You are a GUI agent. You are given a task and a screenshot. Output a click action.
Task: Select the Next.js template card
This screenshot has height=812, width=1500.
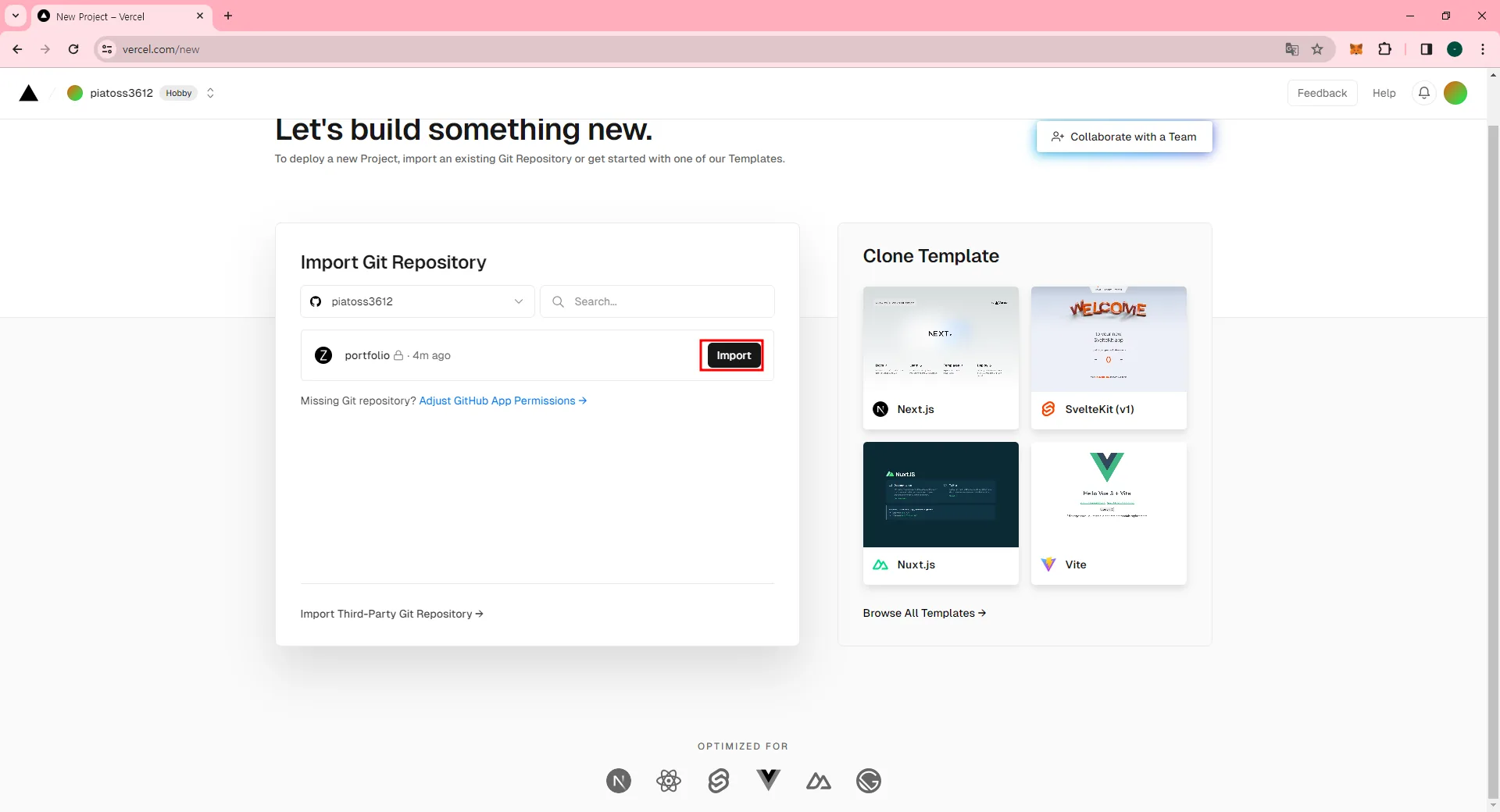941,358
